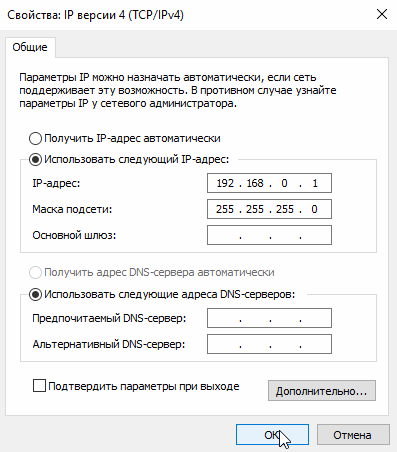Check 'Подтвердить параметры при выходе' checkbox
The width and height of the screenshot is (397, 452).
pyautogui.click(x=39, y=386)
